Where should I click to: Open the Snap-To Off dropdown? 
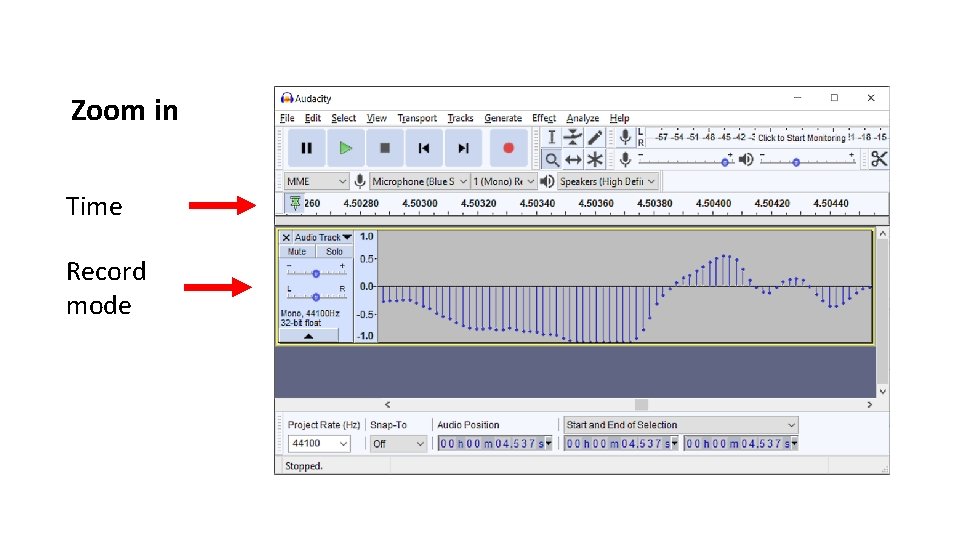click(x=398, y=443)
